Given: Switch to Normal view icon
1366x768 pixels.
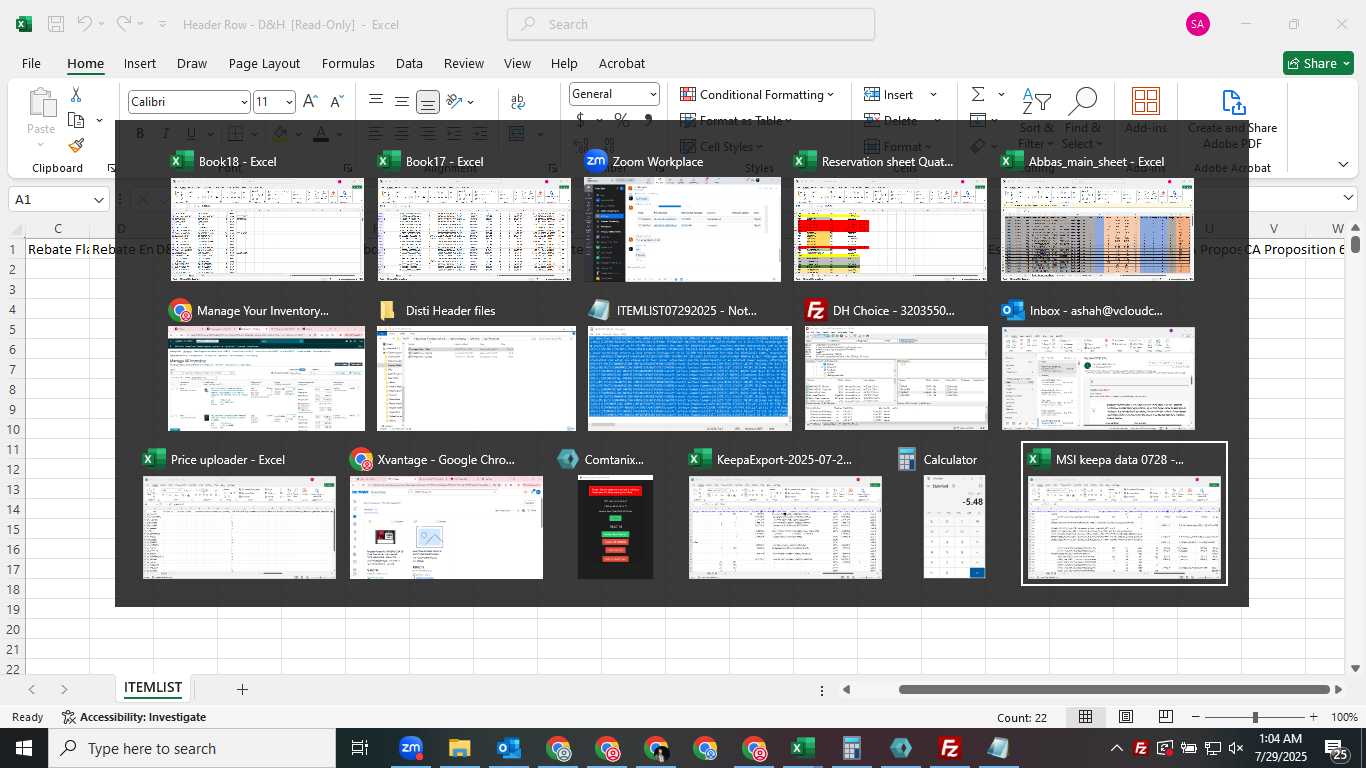Looking at the screenshot, I should (1086, 717).
